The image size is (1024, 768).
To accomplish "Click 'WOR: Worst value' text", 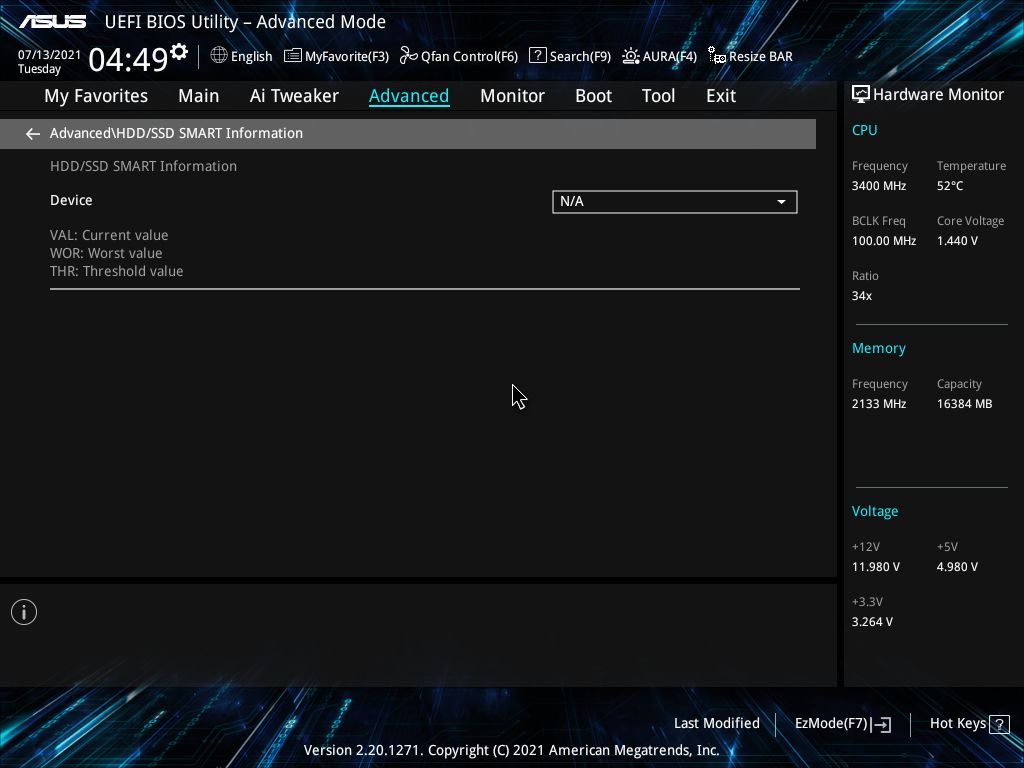I will pos(106,253).
